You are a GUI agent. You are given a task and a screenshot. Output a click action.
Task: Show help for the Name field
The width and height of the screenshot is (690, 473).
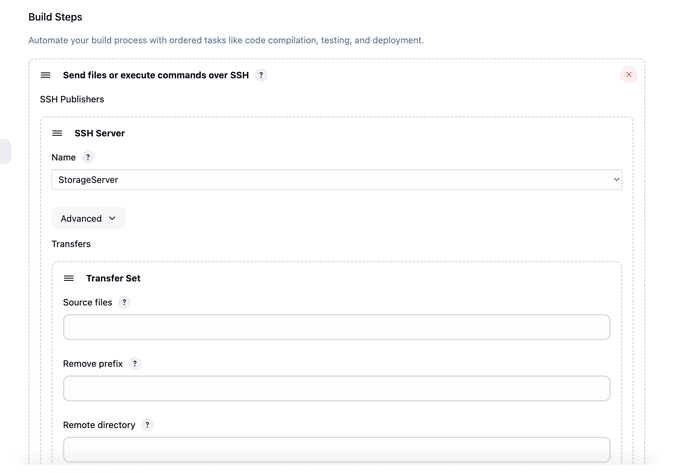(88, 157)
